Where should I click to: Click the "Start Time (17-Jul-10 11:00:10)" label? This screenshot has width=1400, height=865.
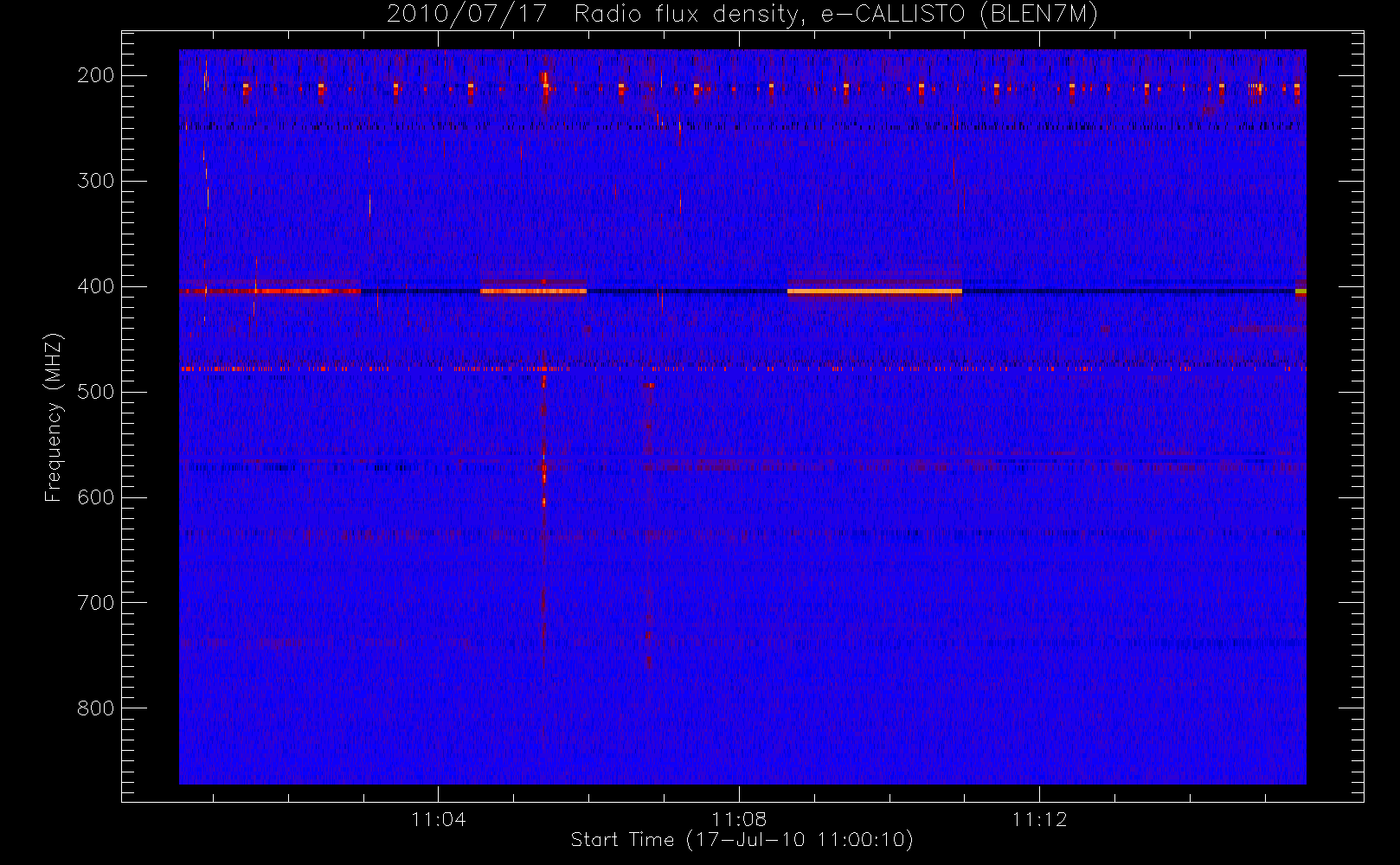point(742,840)
